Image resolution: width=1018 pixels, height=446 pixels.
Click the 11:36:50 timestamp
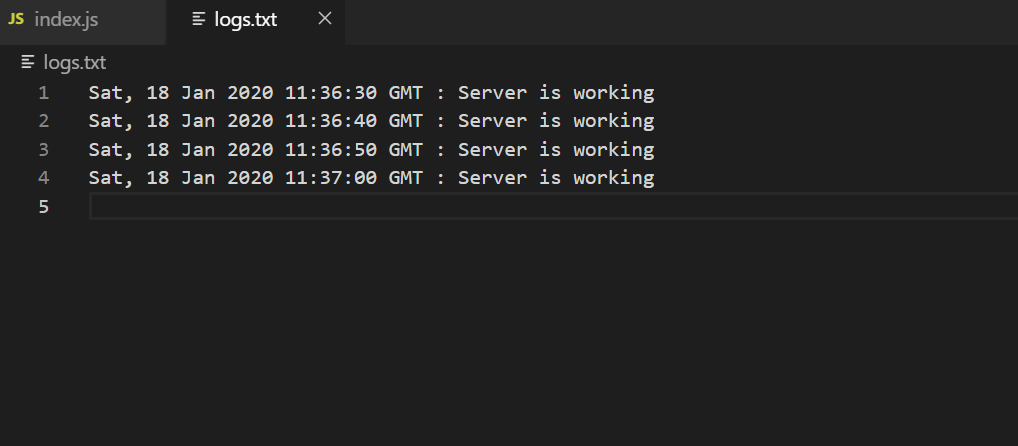click(x=331, y=150)
